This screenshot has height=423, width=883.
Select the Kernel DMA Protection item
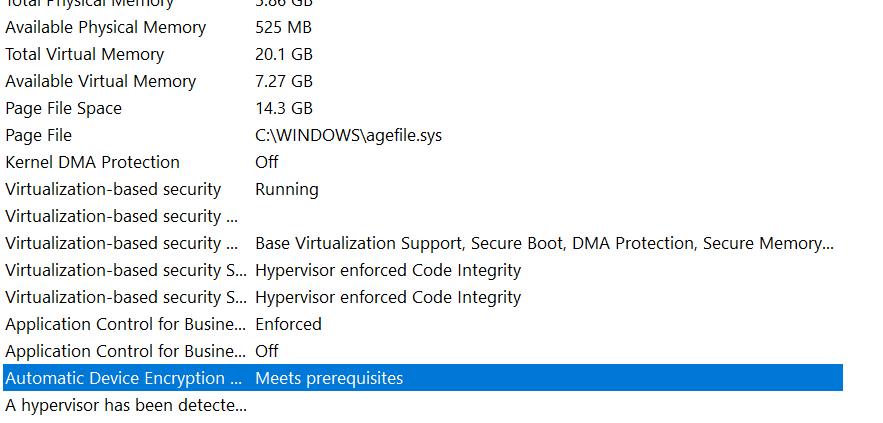(x=92, y=162)
